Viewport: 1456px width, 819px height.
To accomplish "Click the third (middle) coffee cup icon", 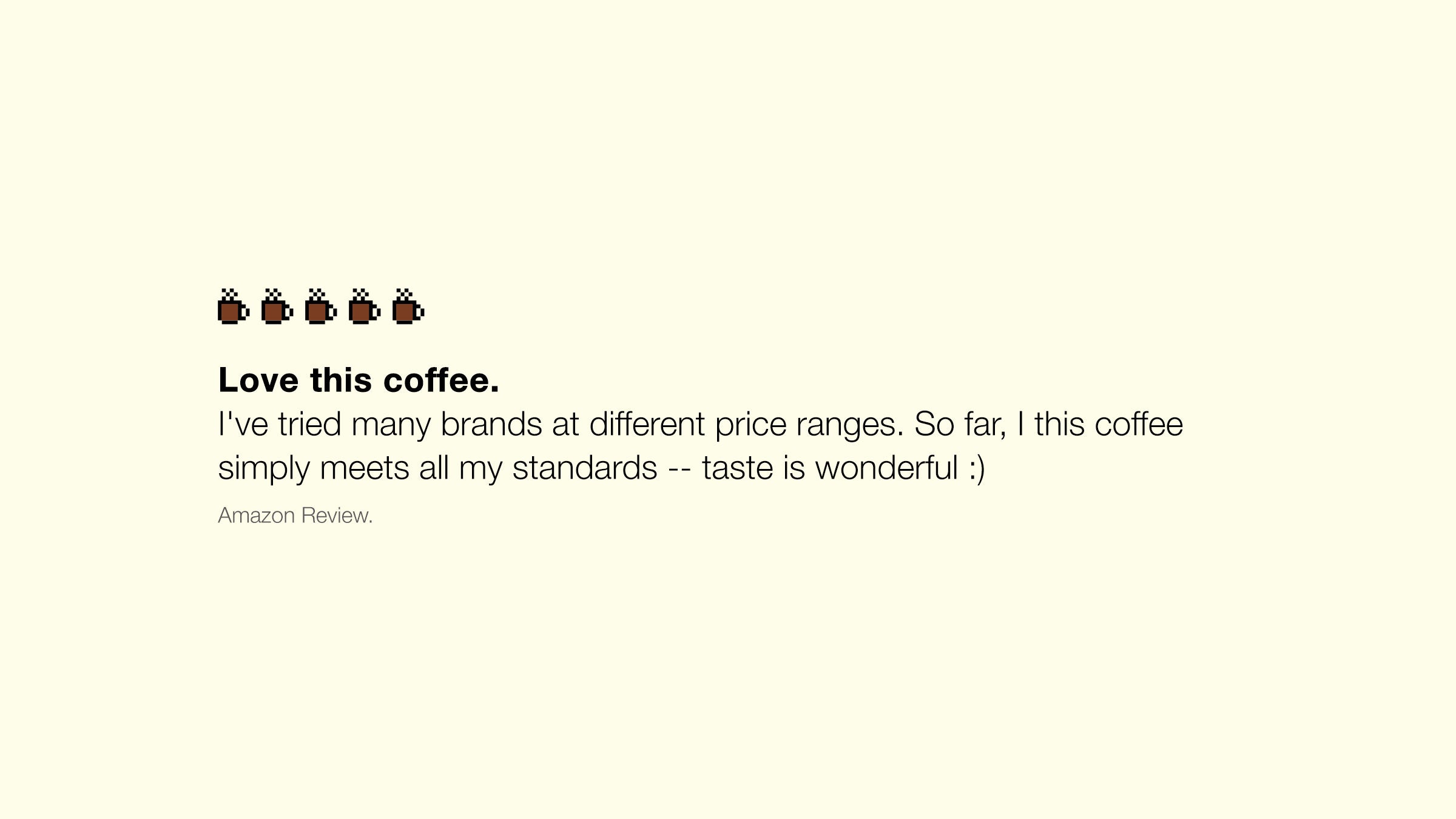I will point(320,308).
